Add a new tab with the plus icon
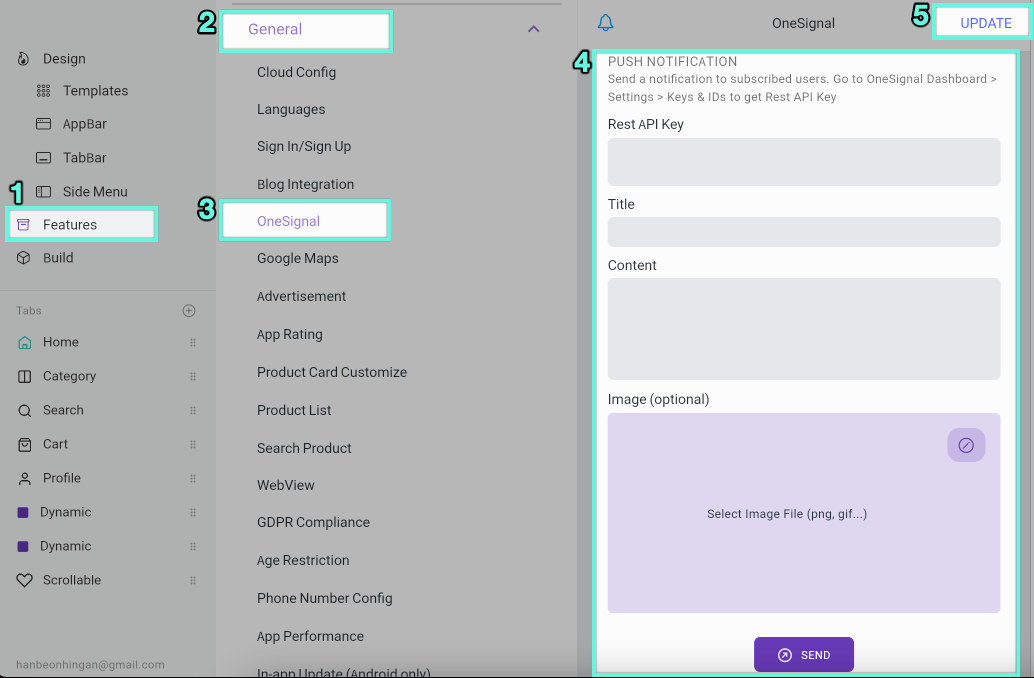 click(189, 311)
